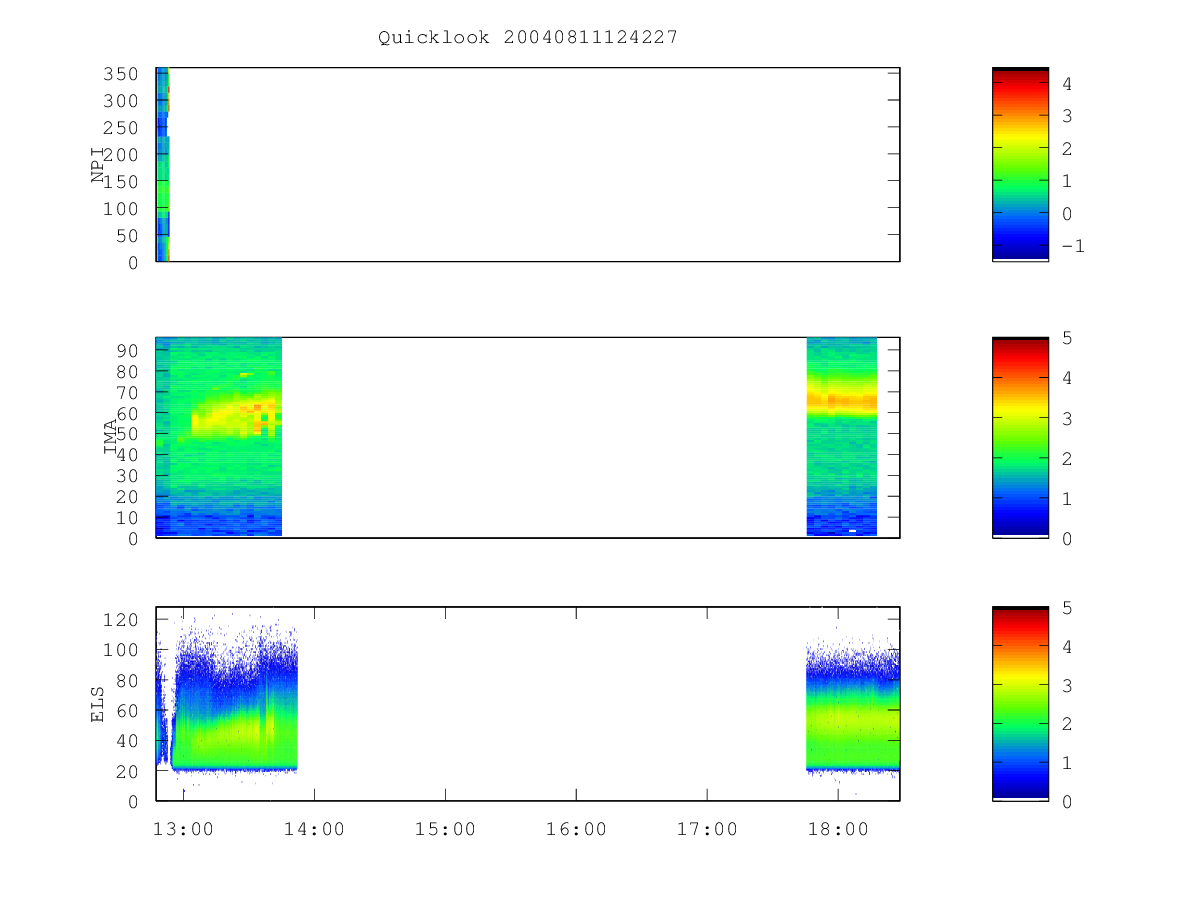The width and height of the screenshot is (1200, 900).
Task: Click the IMA panel color scale bar
Action: point(1020,437)
